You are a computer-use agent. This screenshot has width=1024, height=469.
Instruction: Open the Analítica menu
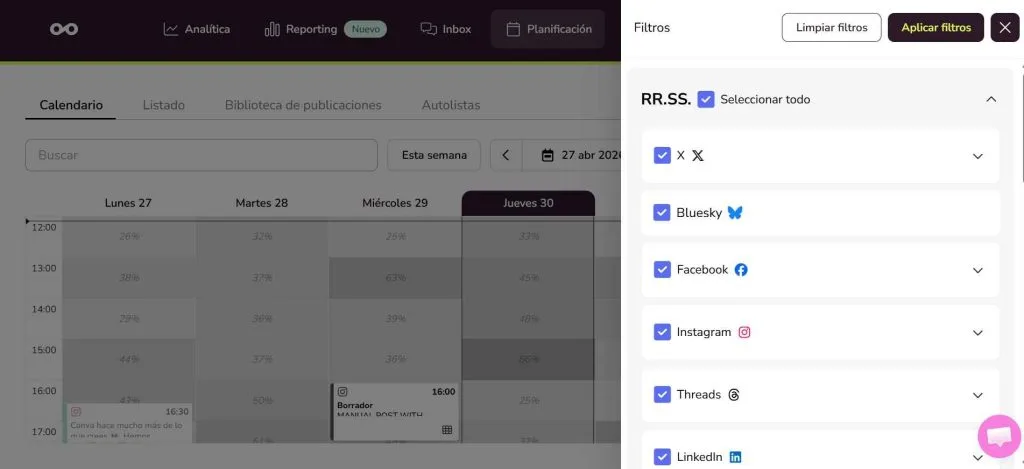(197, 29)
